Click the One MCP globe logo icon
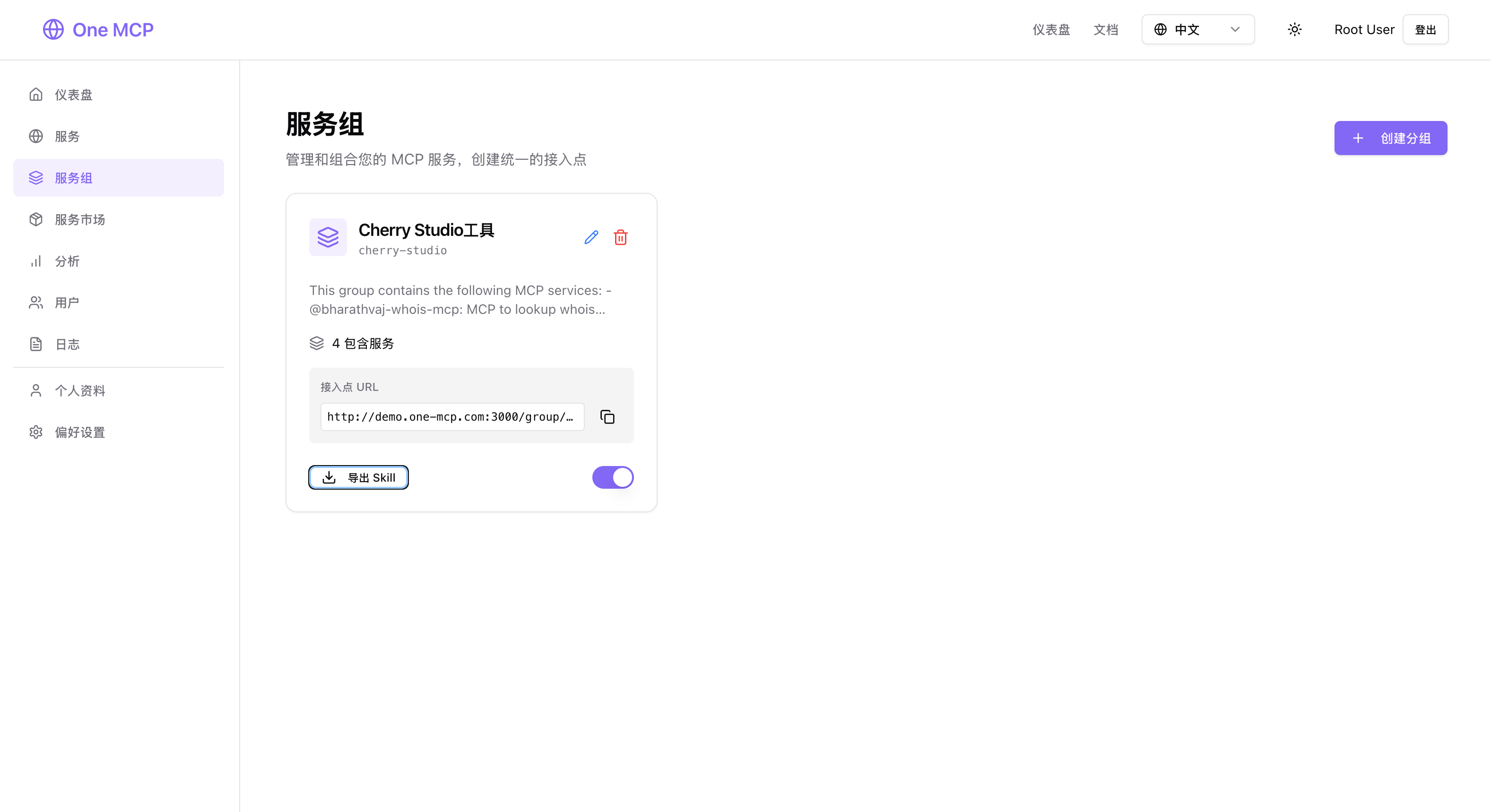The image size is (1491, 812). click(53, 29)
